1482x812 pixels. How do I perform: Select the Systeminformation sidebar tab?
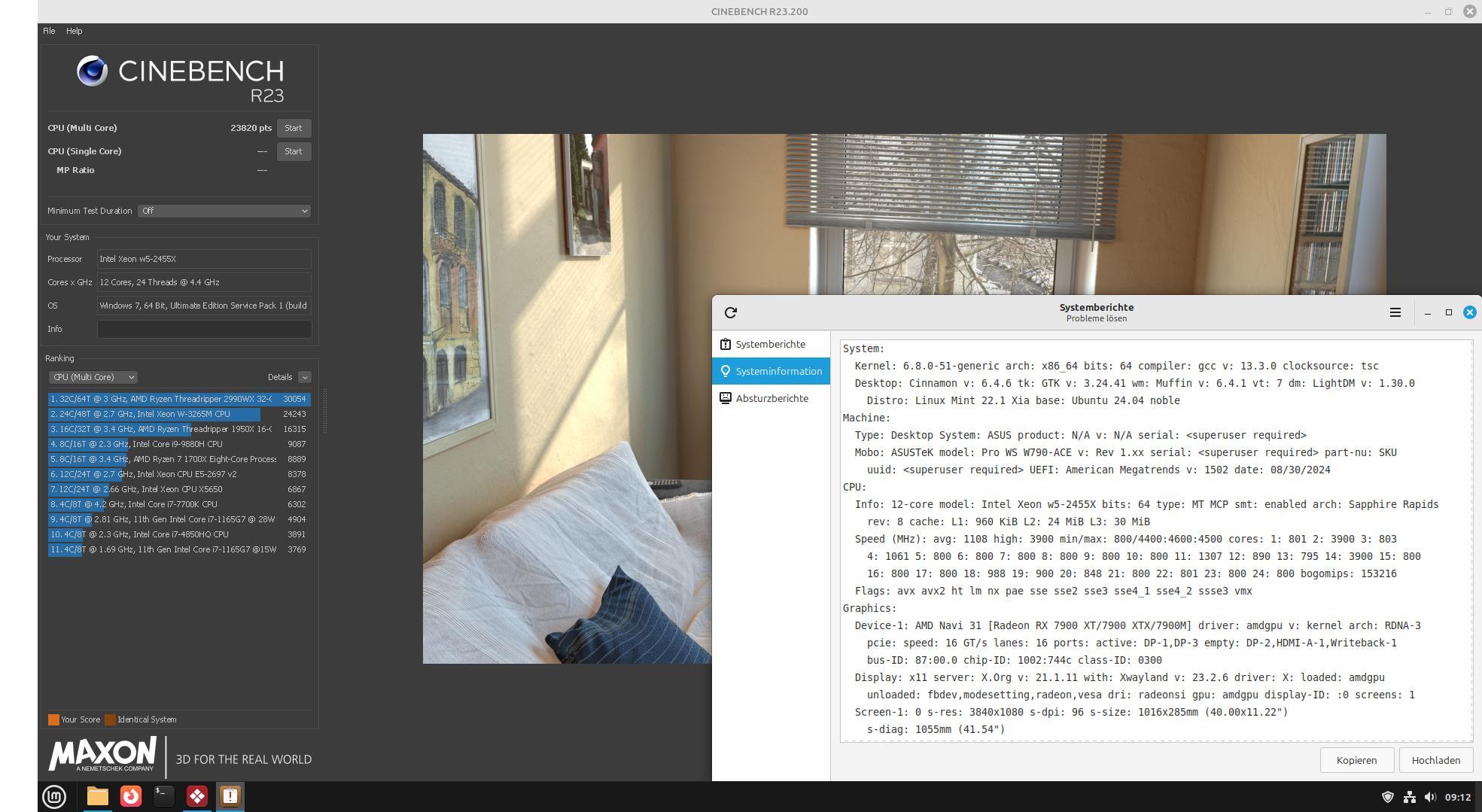tap(771, 371)
